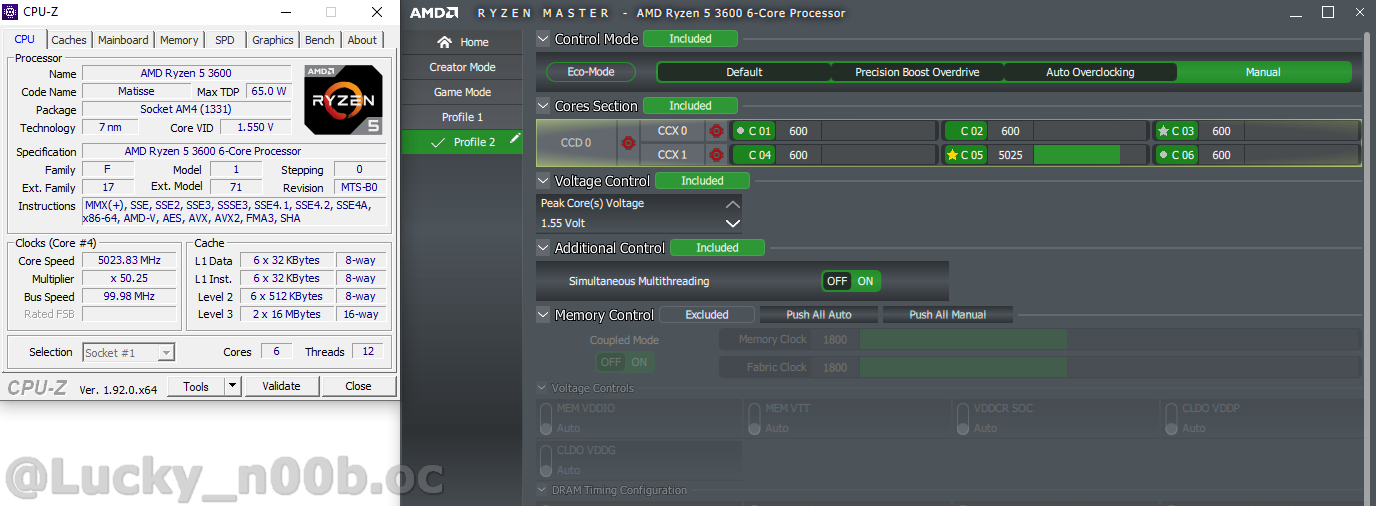
Task: Collapse the Voltage Control section
Action: (x=544, y=181)
